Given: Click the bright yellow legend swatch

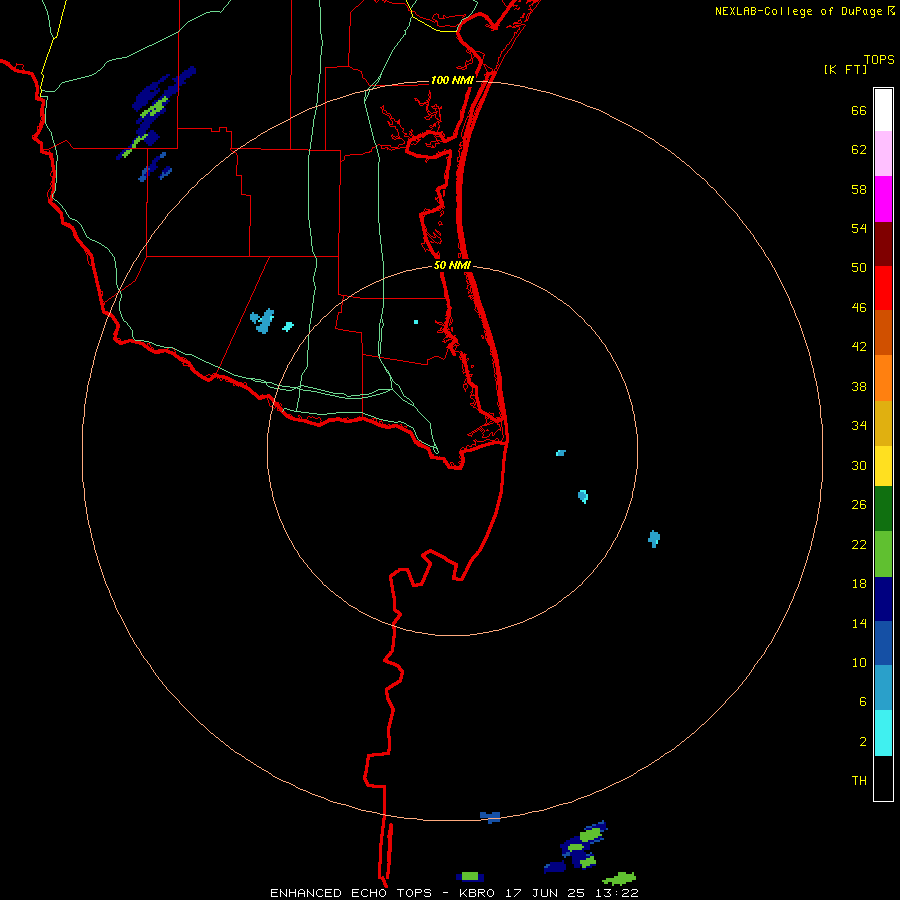Looking at the screenshot, I should tap(883, 466).
